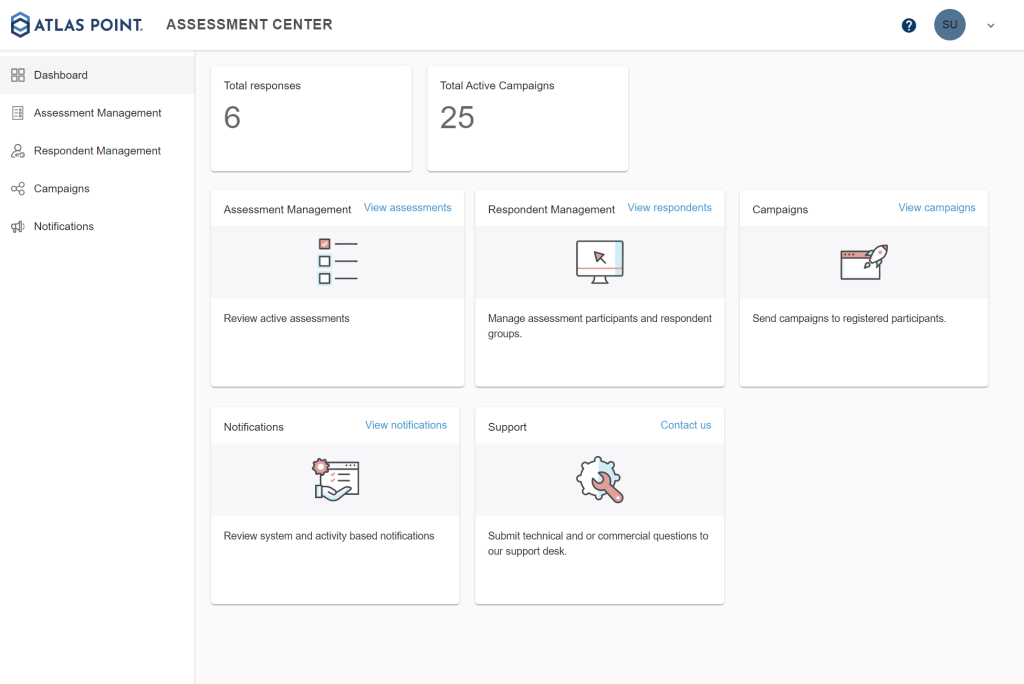This screenshot has width=1024, height=684.
Task: Click the View campaigns link
Action: 936,208
